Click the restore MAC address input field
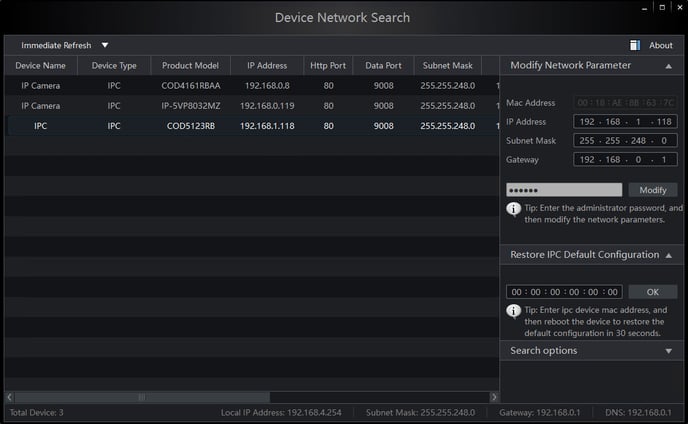The height and width of the screenshot is (424, 688). click(564, 292)
